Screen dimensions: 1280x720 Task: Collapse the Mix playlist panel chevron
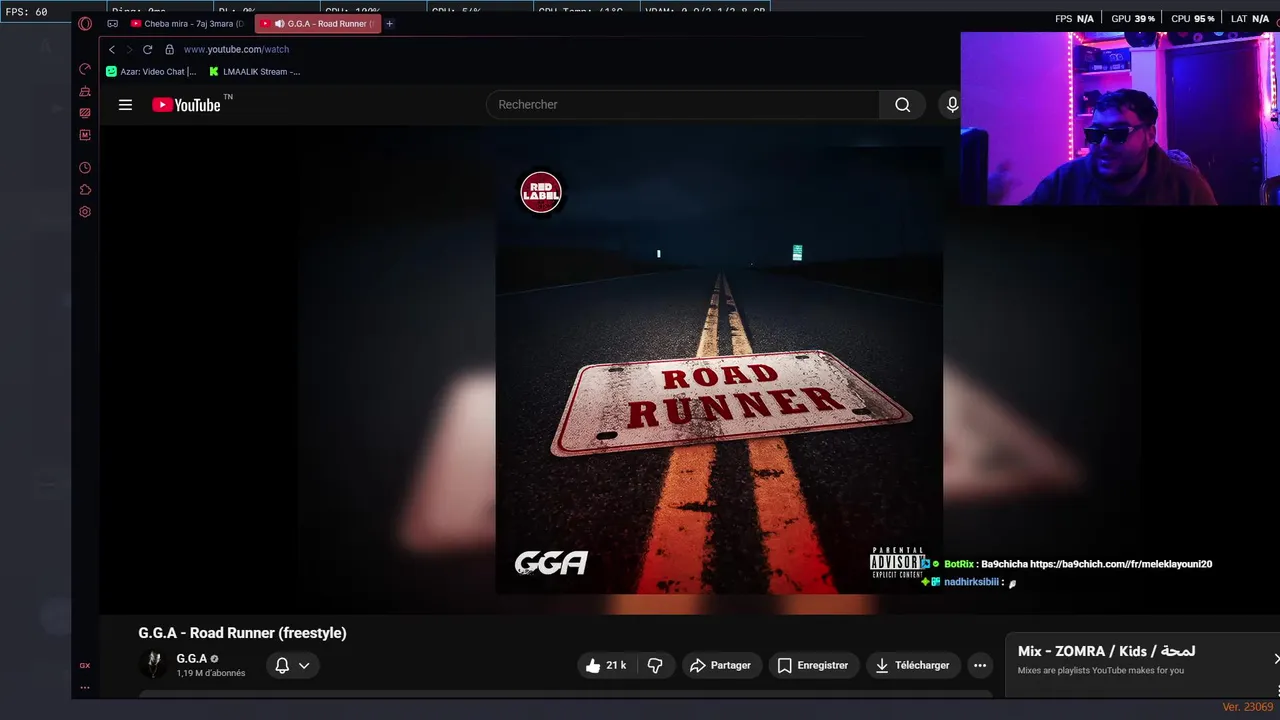(1276, 658)
